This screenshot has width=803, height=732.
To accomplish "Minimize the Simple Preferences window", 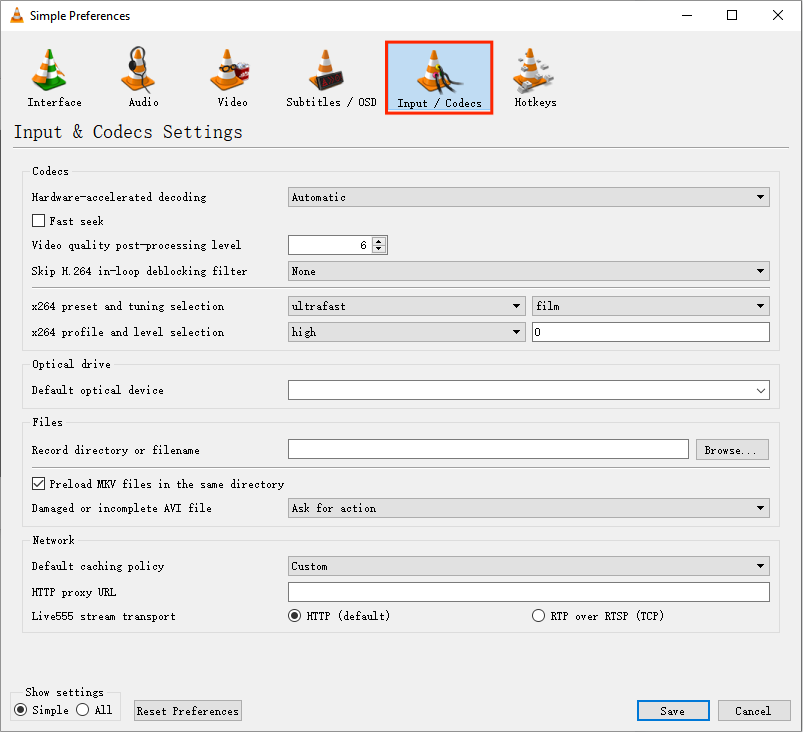I will click(687, 15).
